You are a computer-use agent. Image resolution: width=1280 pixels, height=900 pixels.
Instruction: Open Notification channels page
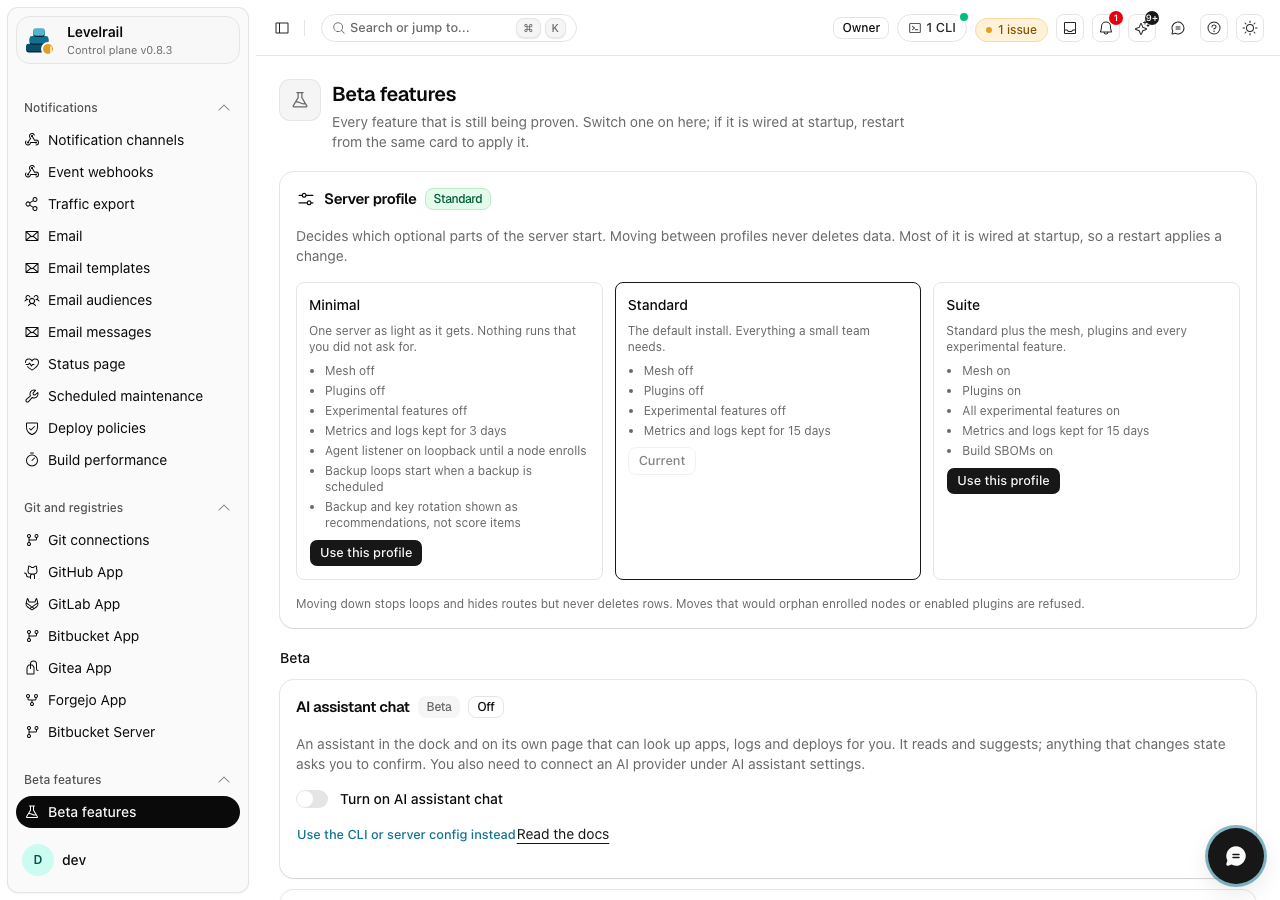click(x=128, y=140)
